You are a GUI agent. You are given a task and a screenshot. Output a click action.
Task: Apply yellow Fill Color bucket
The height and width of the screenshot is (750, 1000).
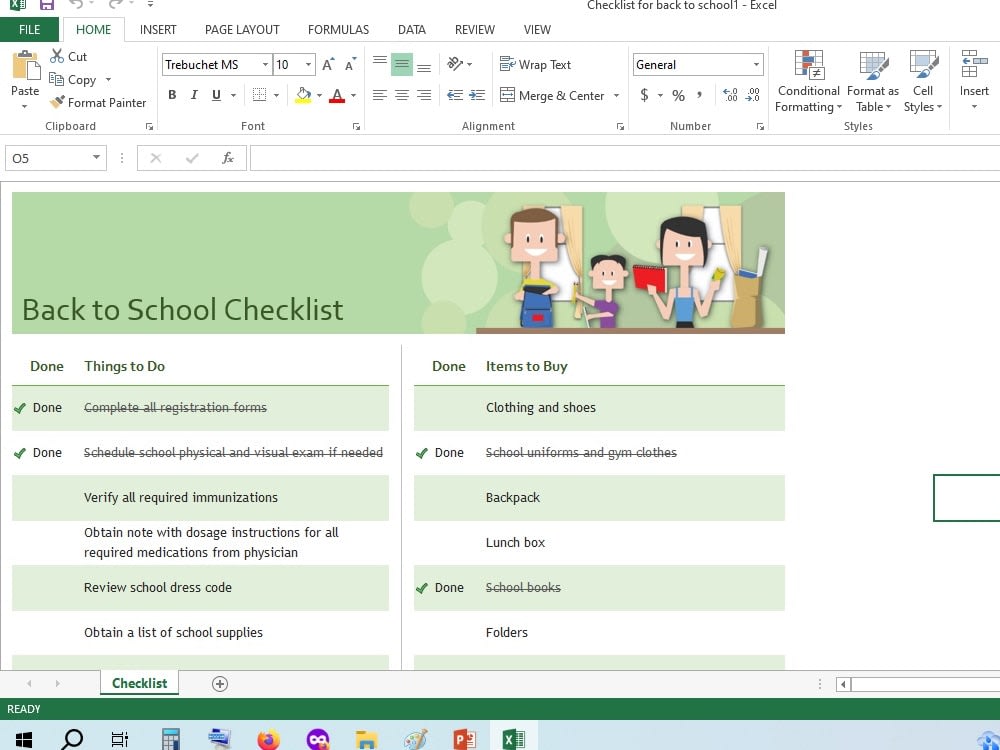pos(304,95)
